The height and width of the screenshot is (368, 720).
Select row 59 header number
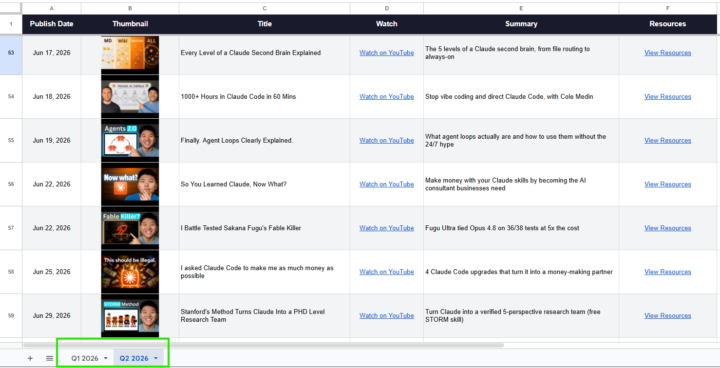coord(11,316)
